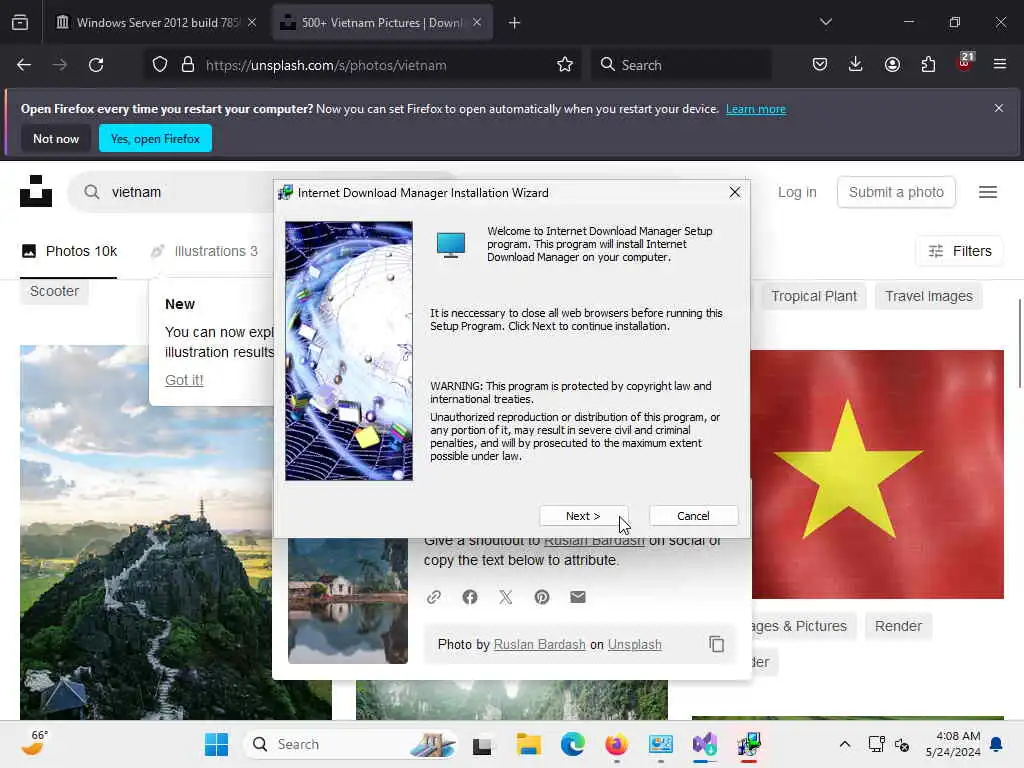1024x768 pixels.
Task: Click the Firefox back arrow
Action: coord(24,65)
